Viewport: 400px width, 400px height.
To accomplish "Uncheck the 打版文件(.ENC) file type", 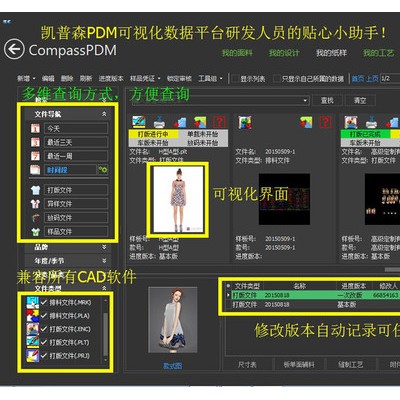I will 44,329.
